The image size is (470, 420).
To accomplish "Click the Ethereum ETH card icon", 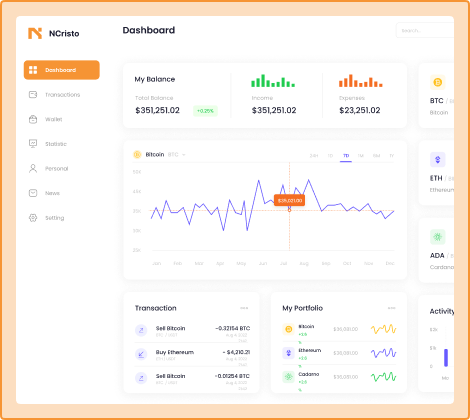I will click(438, 160).
